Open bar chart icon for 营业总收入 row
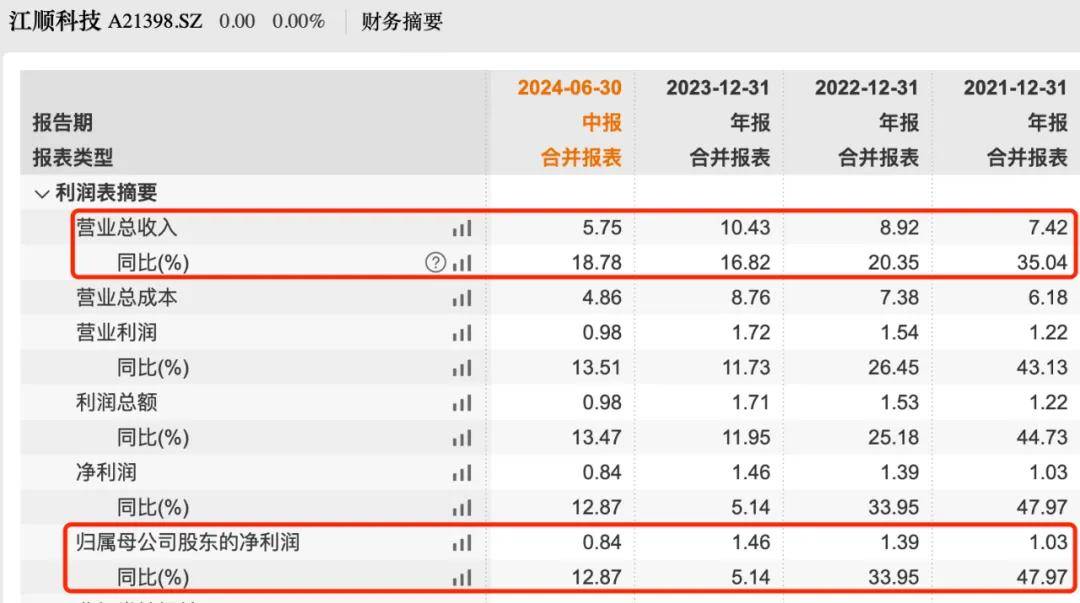1080x603 pixels. tap(462, 228)
